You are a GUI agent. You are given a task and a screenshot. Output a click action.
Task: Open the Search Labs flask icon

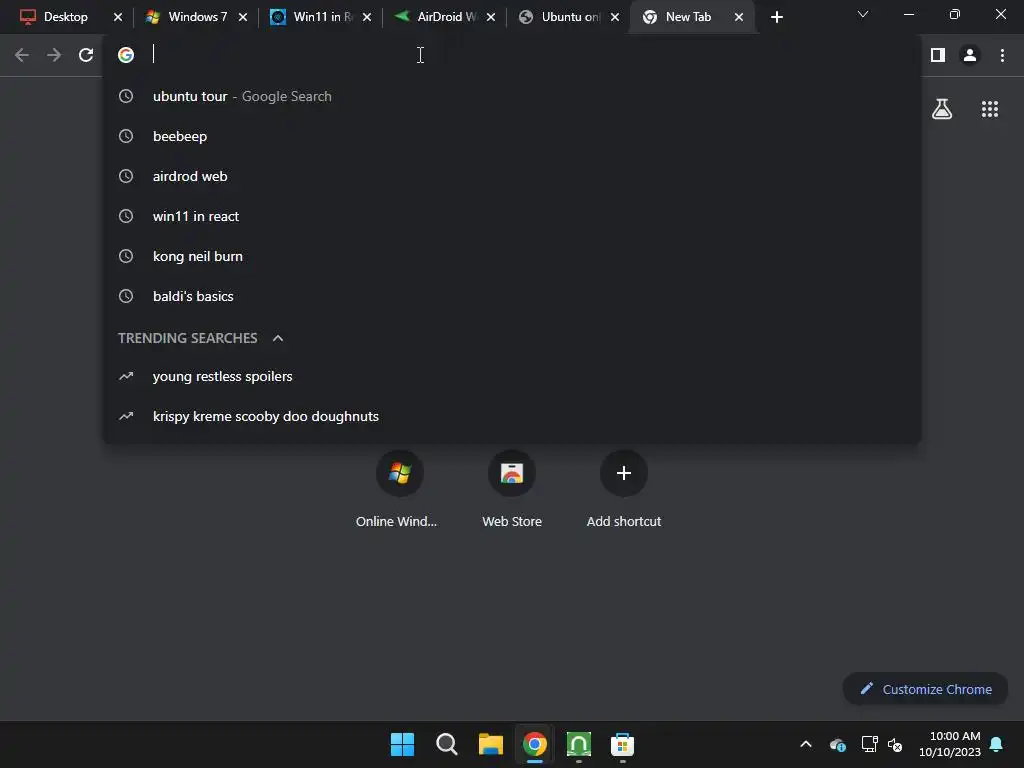pos(942,109)
